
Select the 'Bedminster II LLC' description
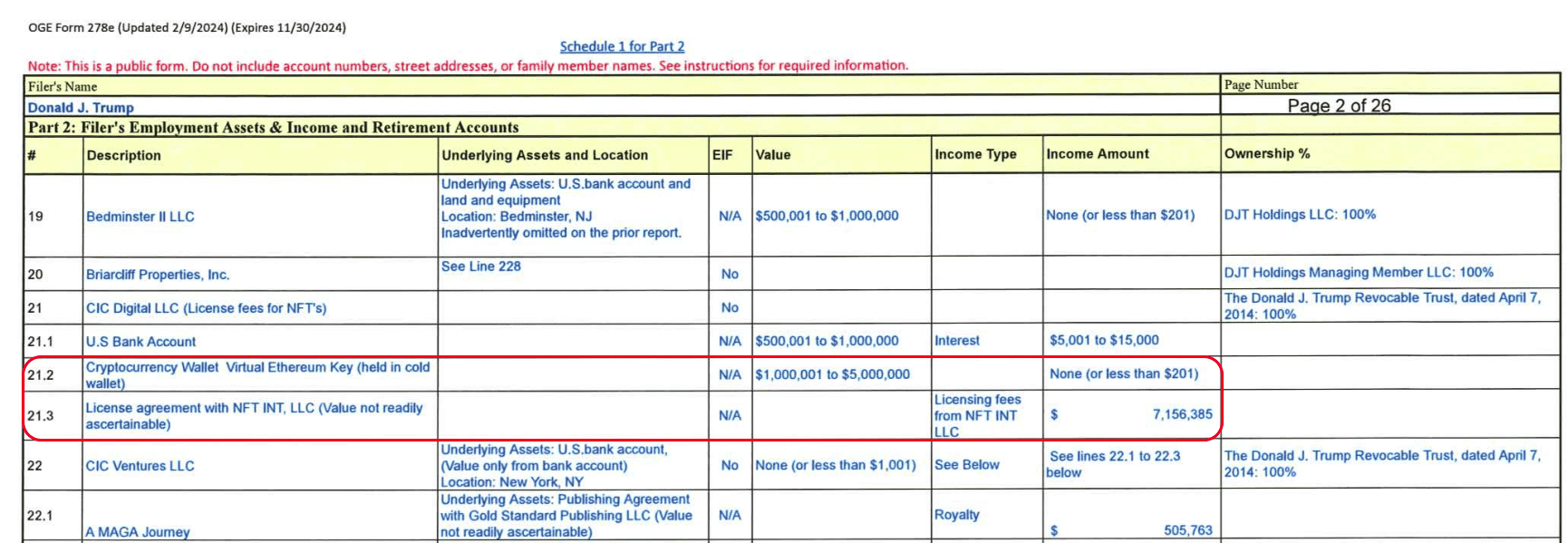click(140, 217)
